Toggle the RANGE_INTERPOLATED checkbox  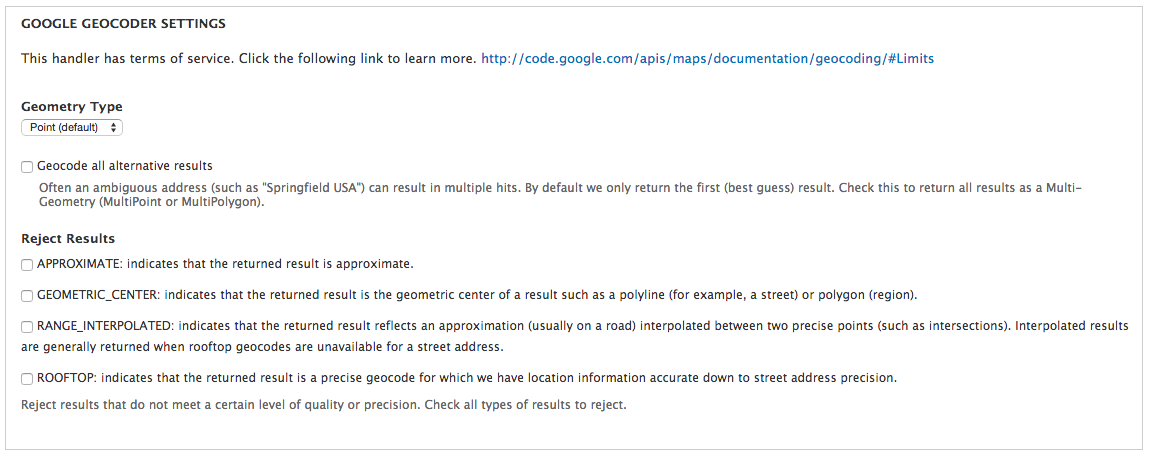pos(27,327)
